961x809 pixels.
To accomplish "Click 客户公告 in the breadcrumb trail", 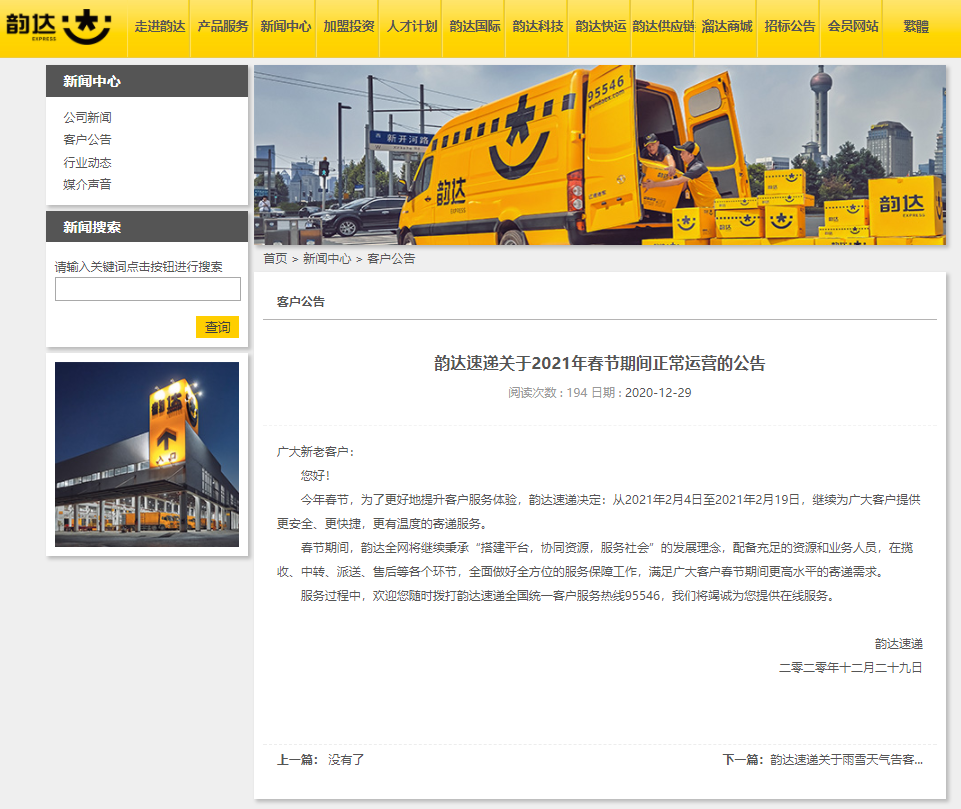I will pos(391,259).
